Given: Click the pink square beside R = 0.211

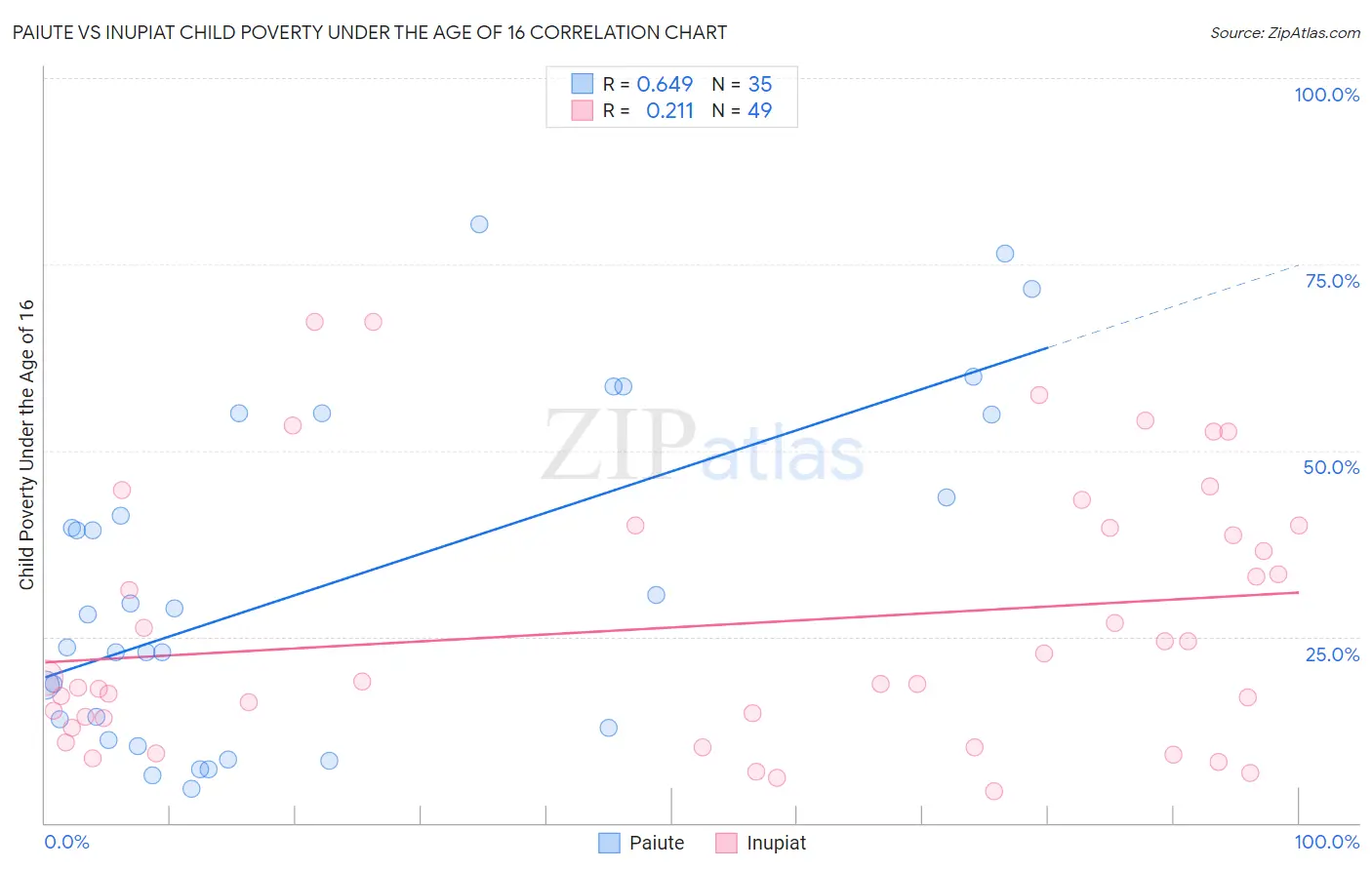Looking at the screenshot, I should click(x=583, y=110).
